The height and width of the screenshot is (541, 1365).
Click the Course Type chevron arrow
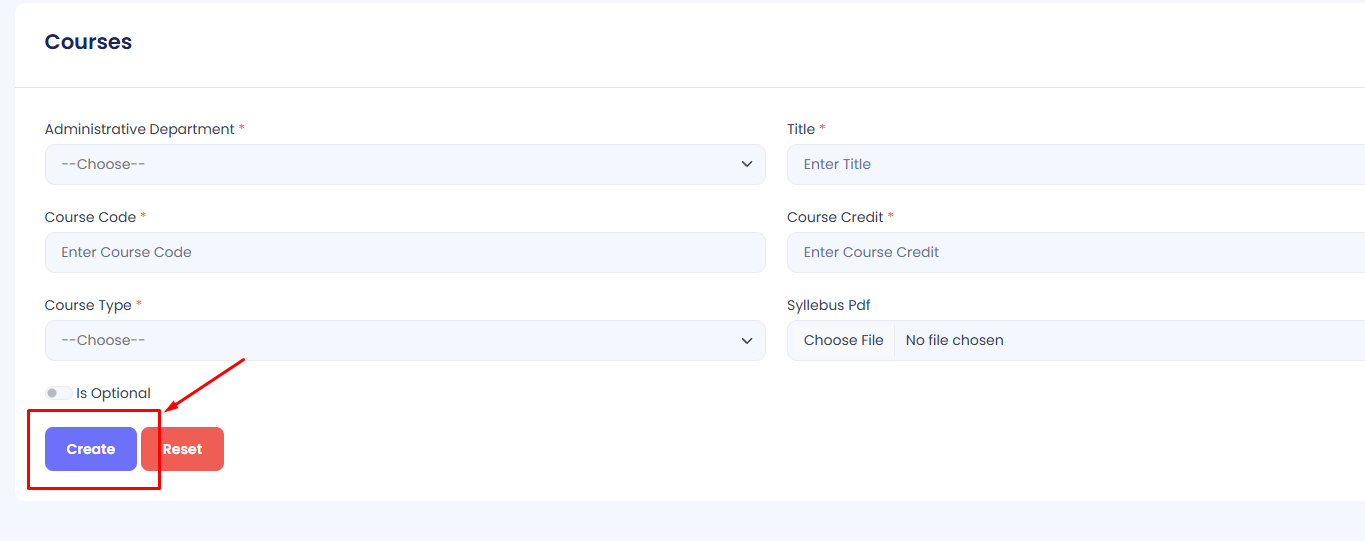click(x=747, y=340)
